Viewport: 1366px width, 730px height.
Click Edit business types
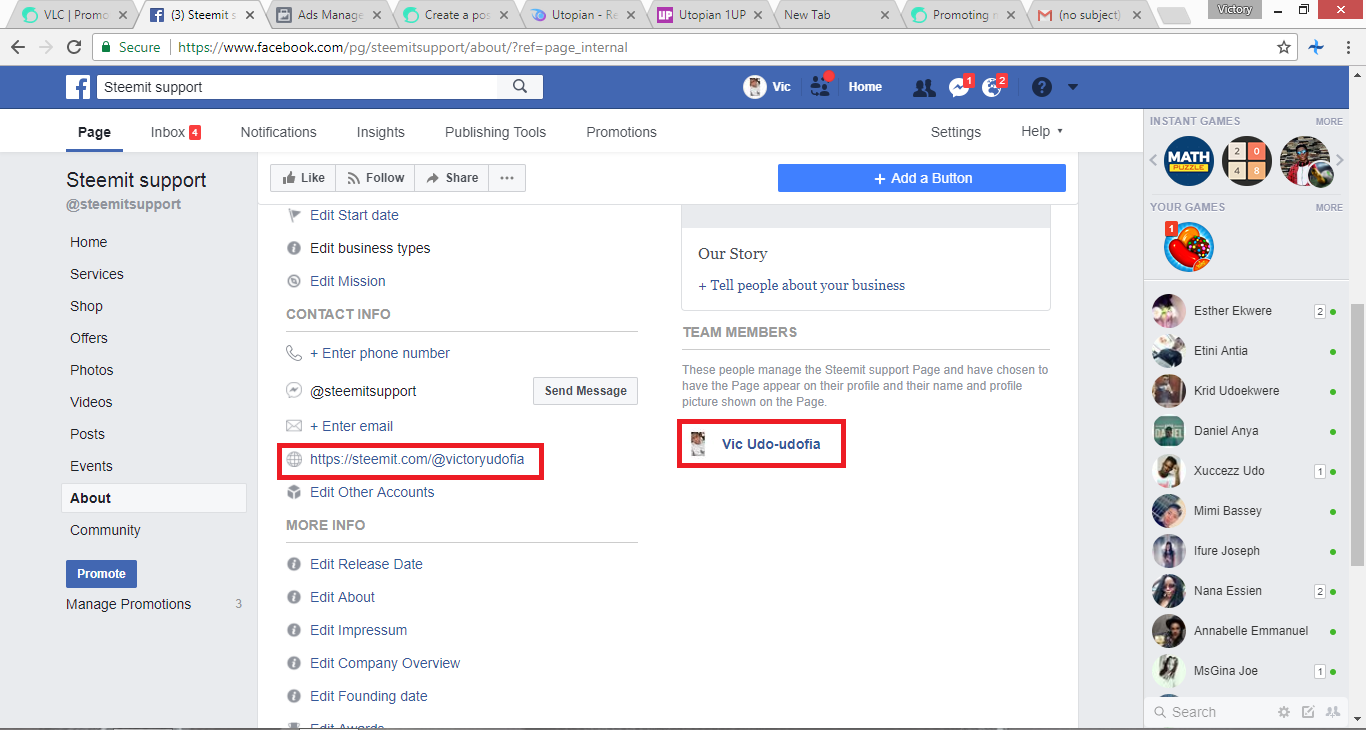[370, 248]
